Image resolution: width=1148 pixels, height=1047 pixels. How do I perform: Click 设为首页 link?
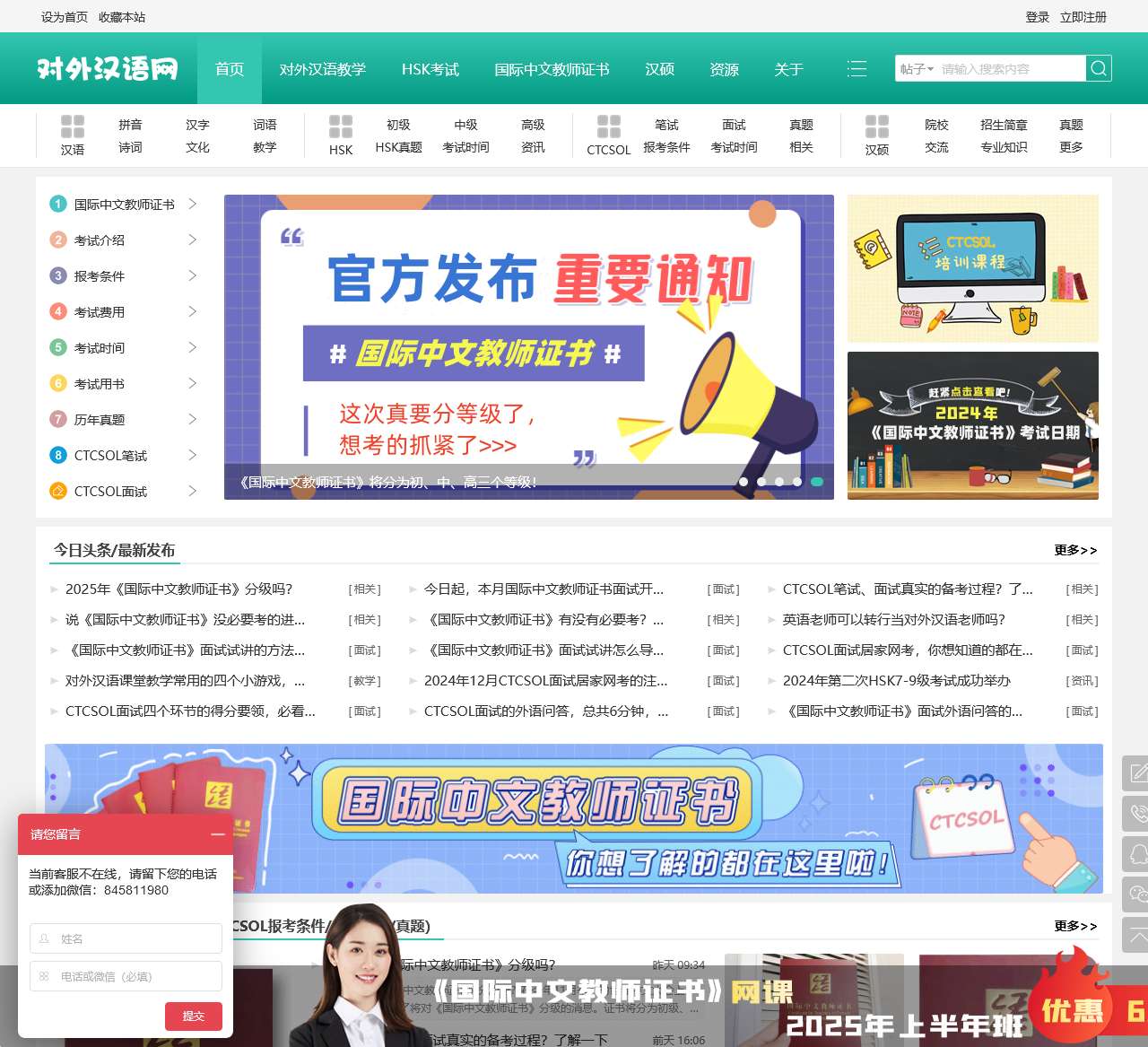point(65,17)
